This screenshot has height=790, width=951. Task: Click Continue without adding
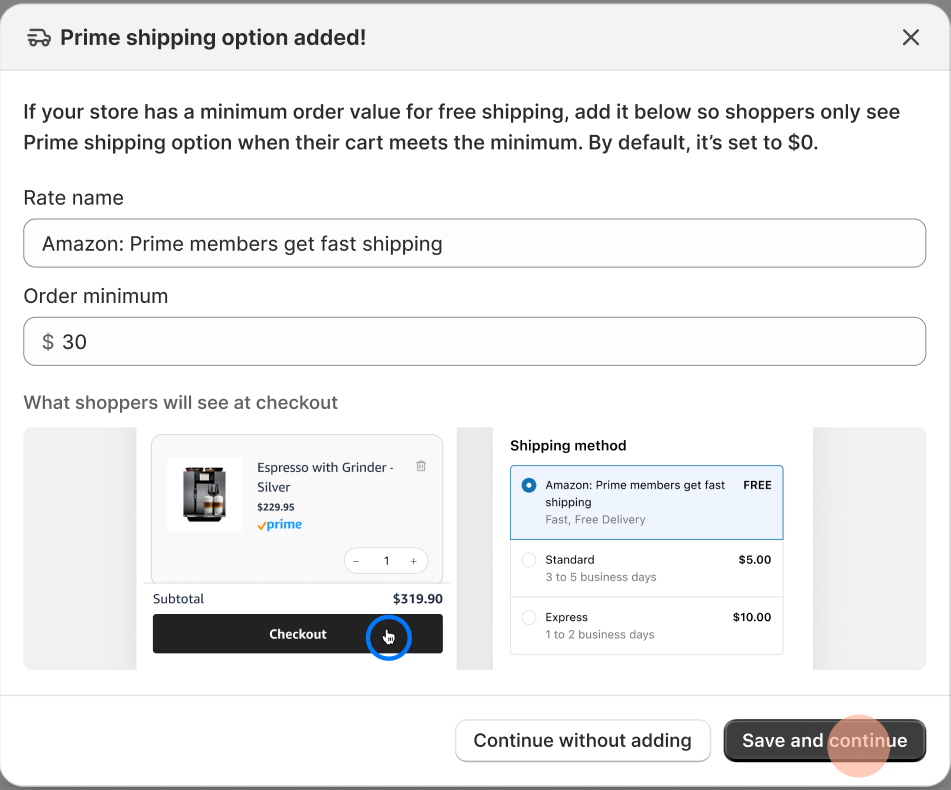582,740
